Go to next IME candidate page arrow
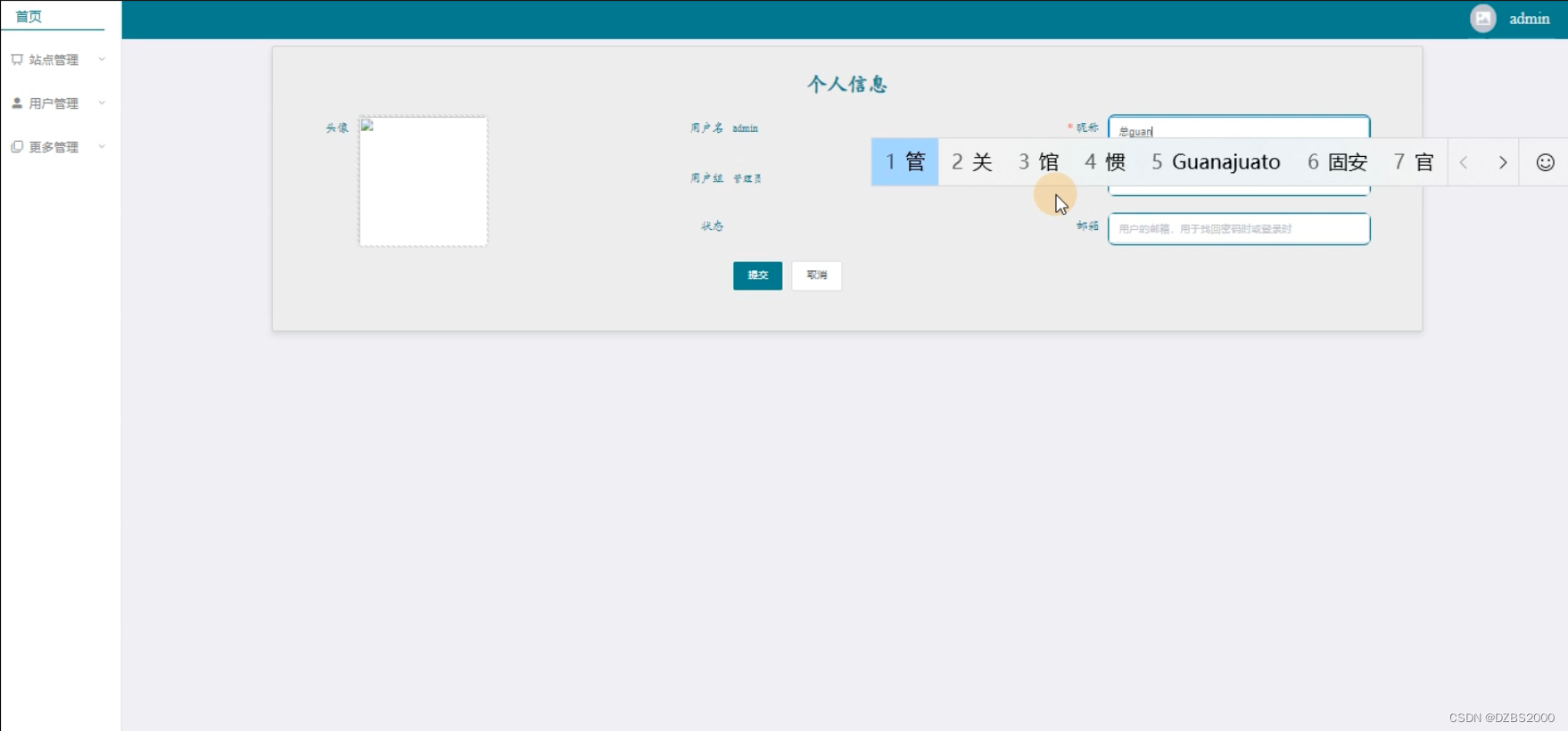This screenshot has height=731, width=1568. [x=1503, y=162]
